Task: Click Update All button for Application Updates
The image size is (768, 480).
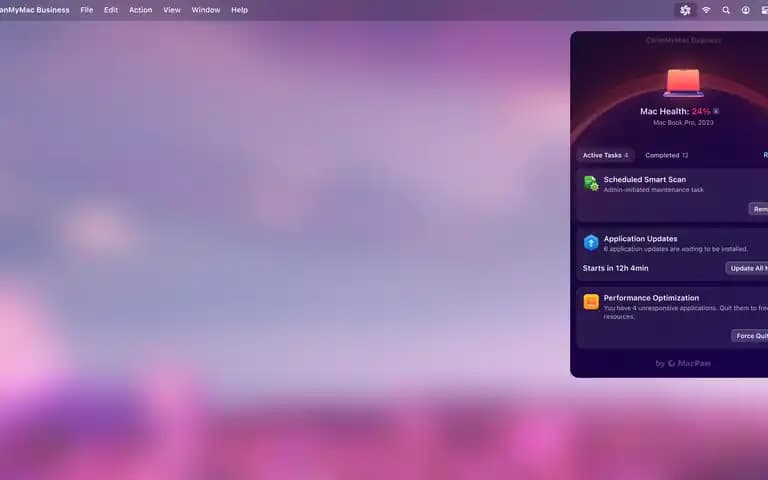Action: [x=746, y=268]
